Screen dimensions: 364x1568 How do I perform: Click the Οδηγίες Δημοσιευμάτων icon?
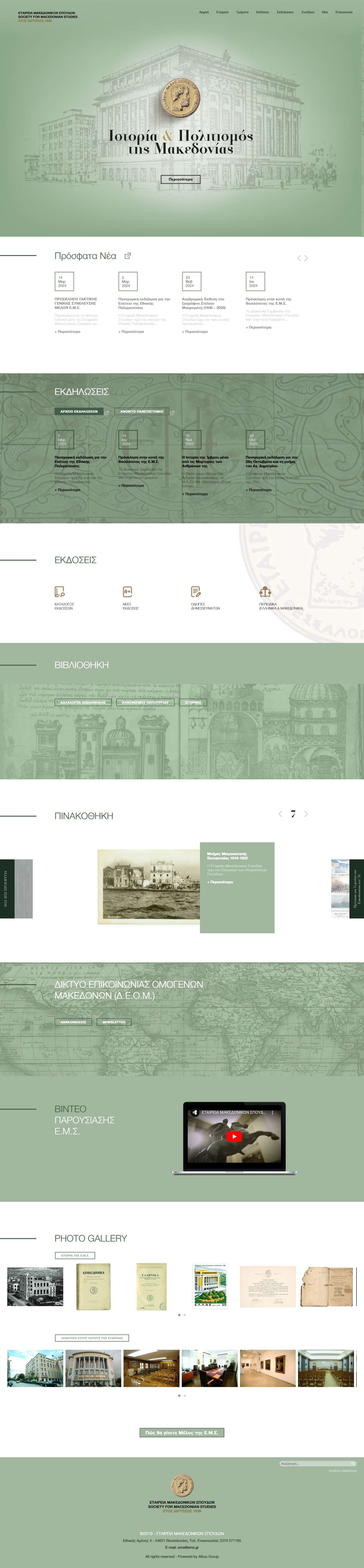point(195,591)
